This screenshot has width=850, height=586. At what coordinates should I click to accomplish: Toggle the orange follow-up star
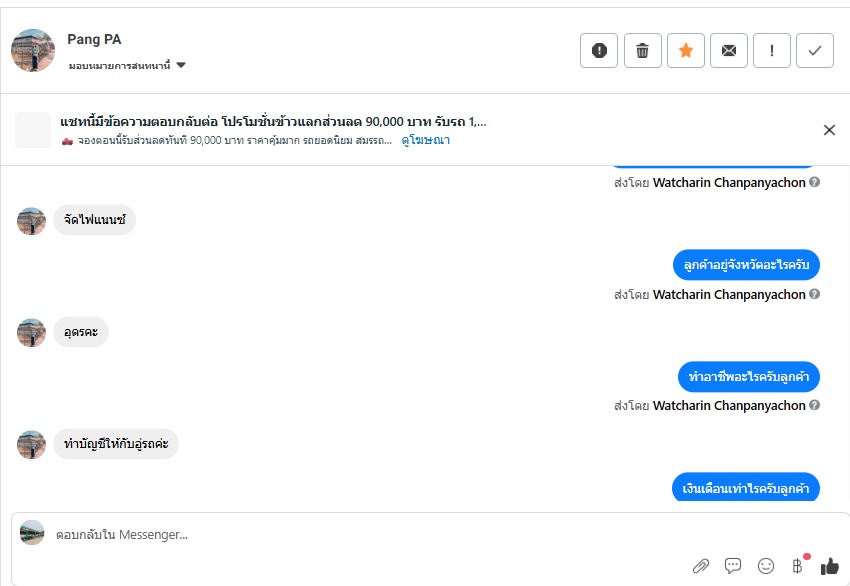(x=686, y=50)
